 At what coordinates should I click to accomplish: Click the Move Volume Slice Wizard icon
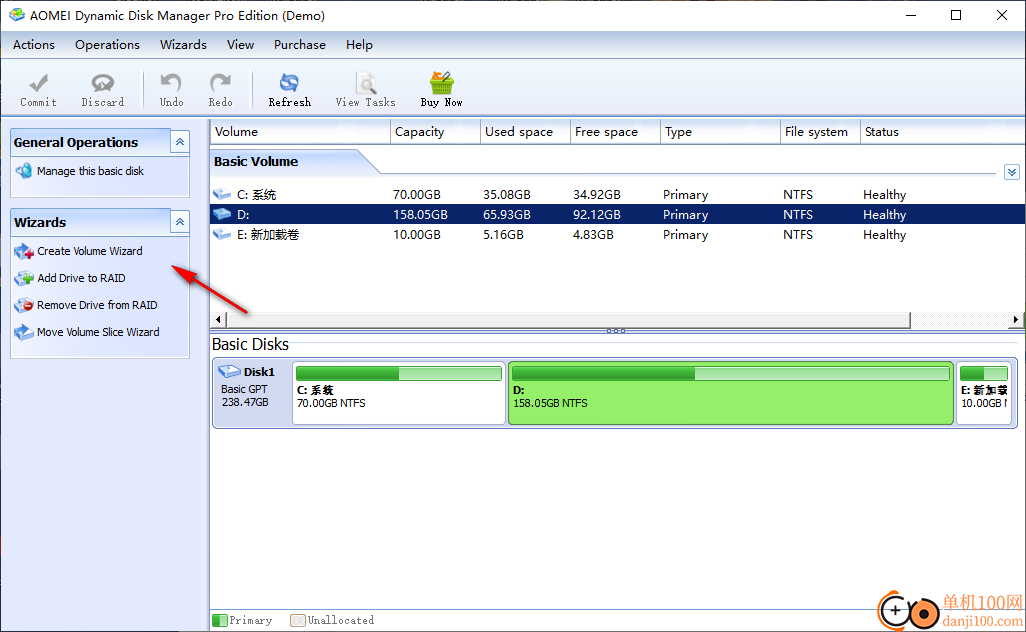(x=24, y=332)
